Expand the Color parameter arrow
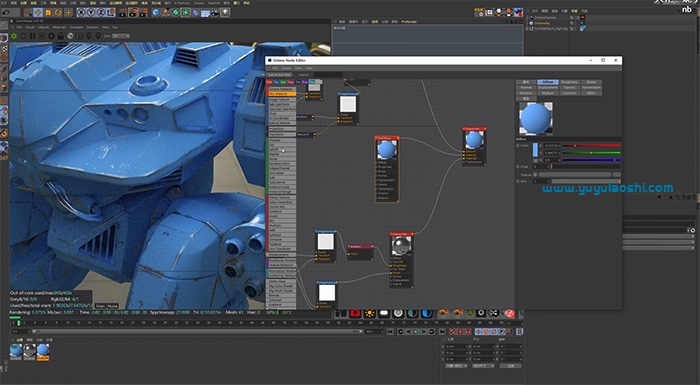Screen dimensions: 700x385 click(518, 146)
